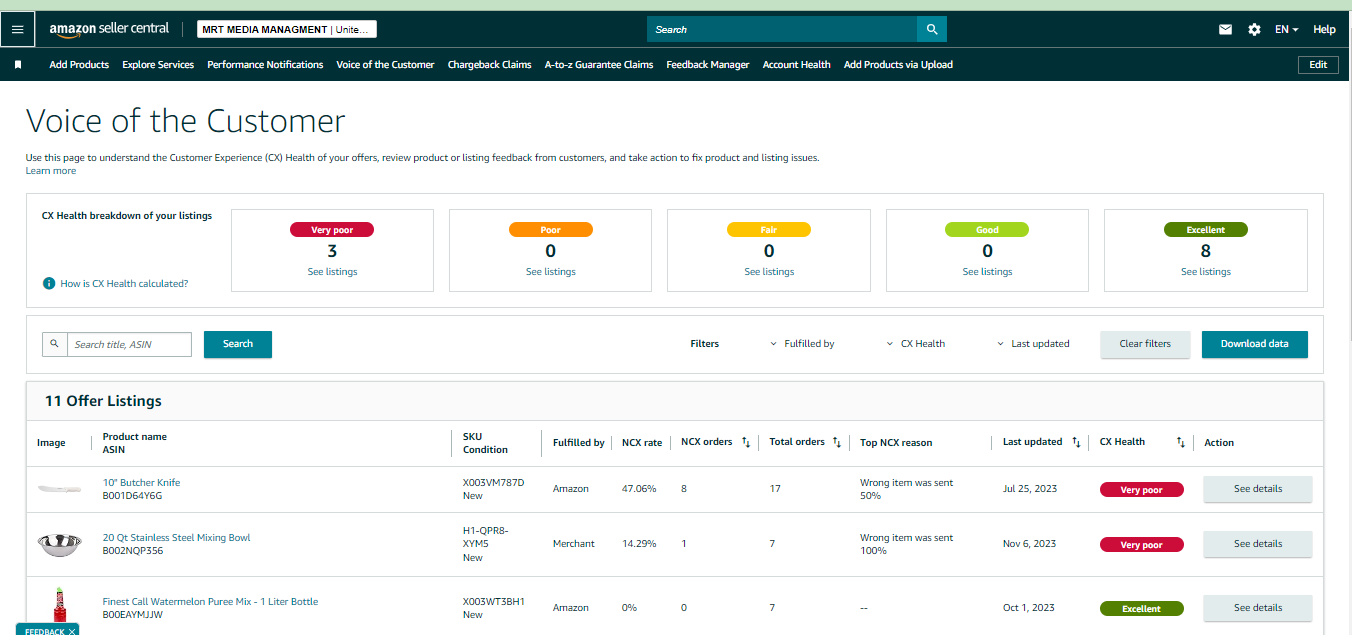
Task: Open Add Products menu item
Action: coord(79,65)
